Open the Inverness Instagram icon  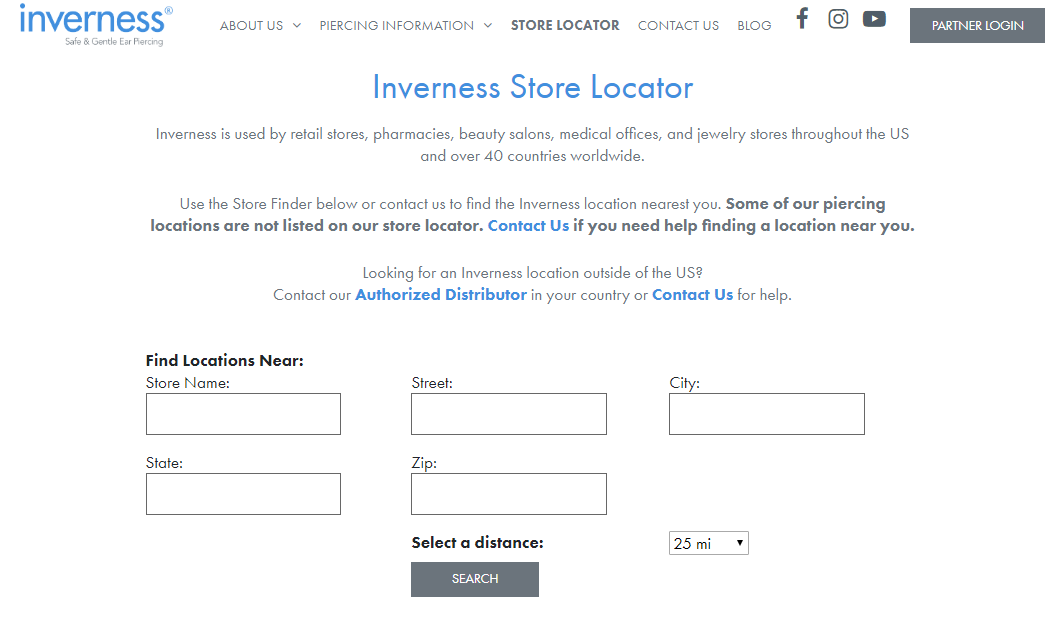(838, 18)
